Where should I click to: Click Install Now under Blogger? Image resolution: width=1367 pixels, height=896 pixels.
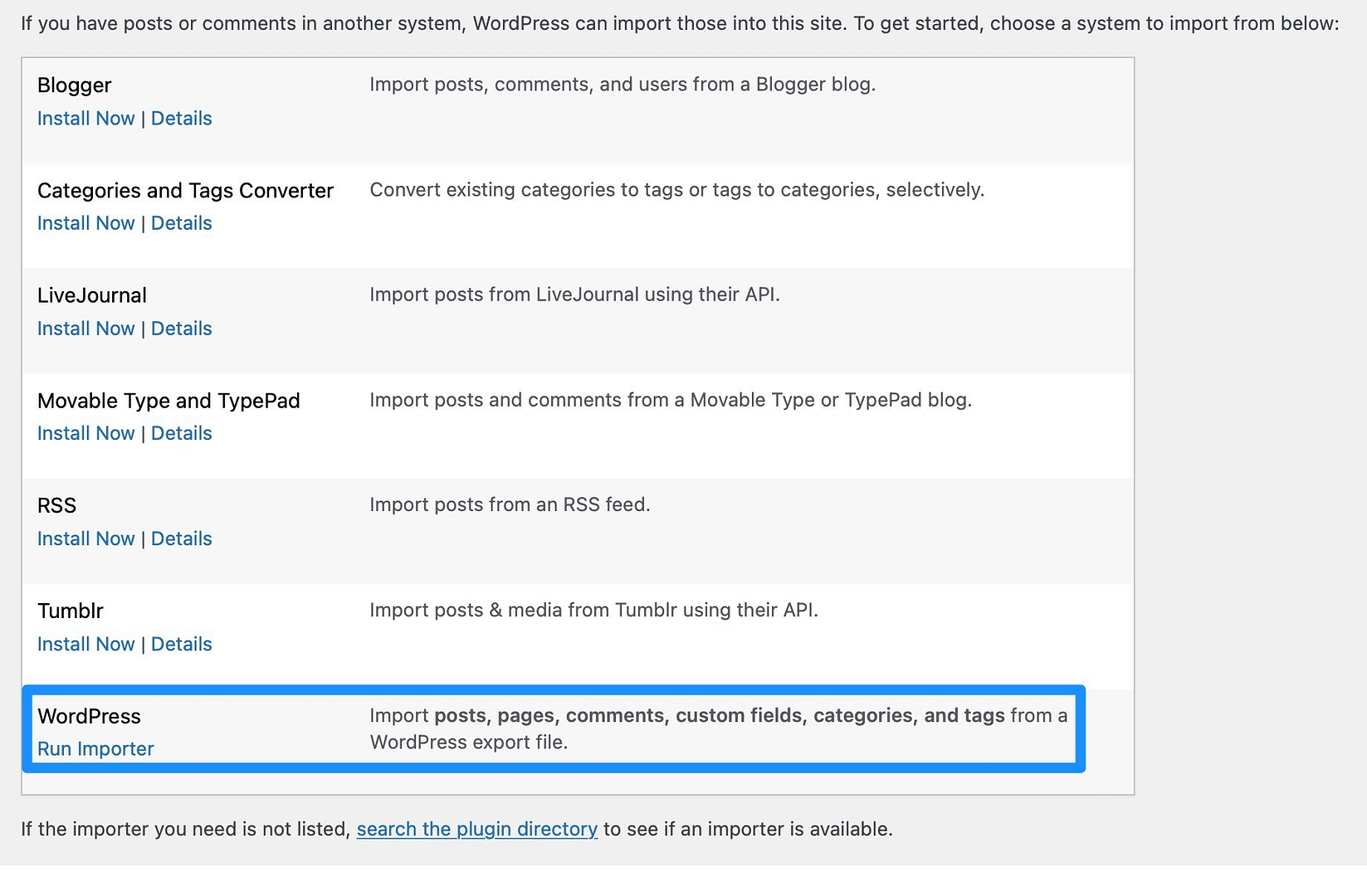tap(85, 119)
